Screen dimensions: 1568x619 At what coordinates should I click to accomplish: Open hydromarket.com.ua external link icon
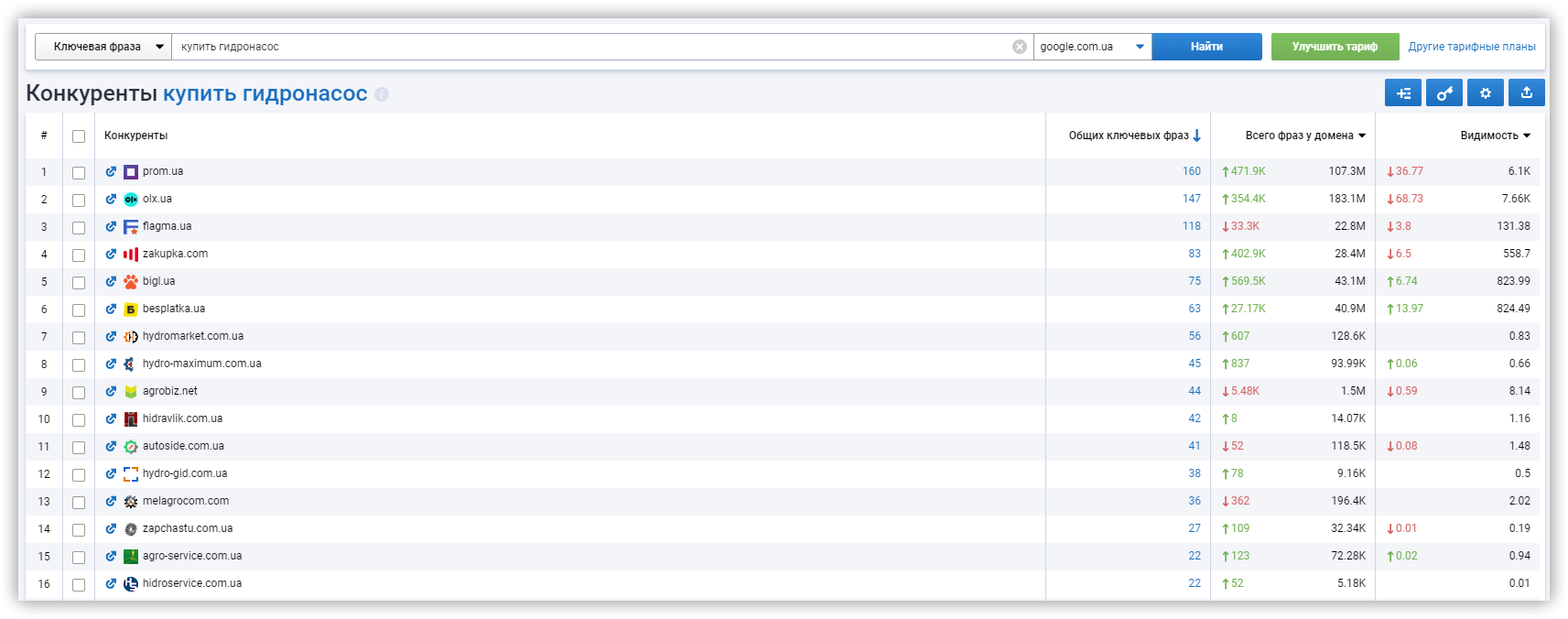(x=111, y=336)
